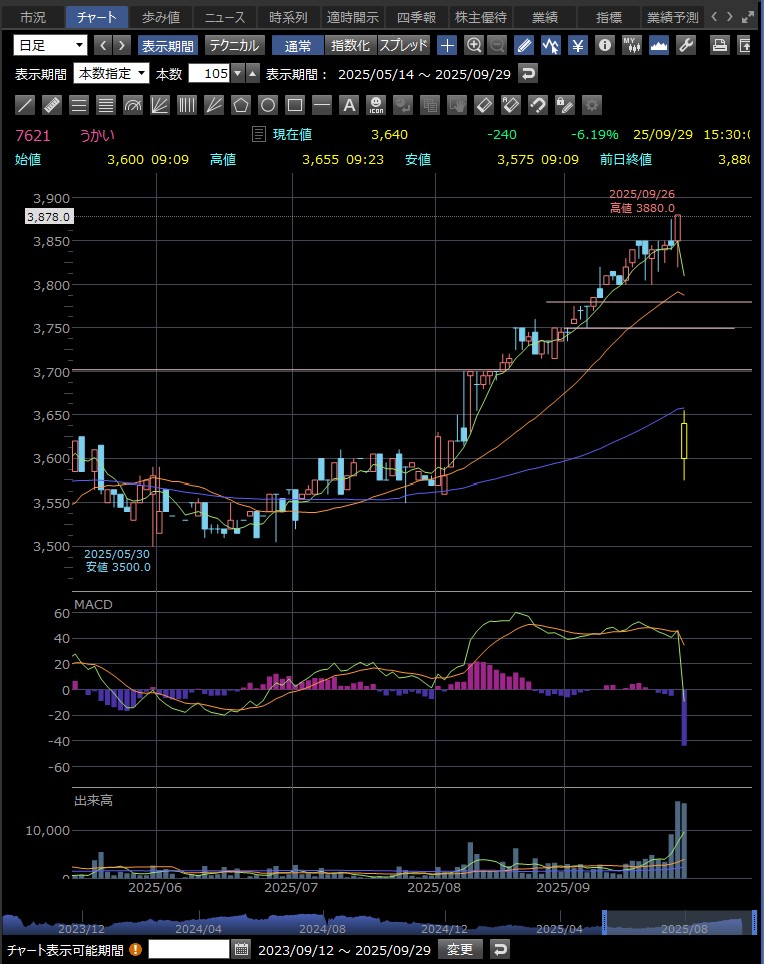Switch to the 四季報 tab
This screenshot has width=764, height=964.
pyautogui.click(x=416, y=17)
